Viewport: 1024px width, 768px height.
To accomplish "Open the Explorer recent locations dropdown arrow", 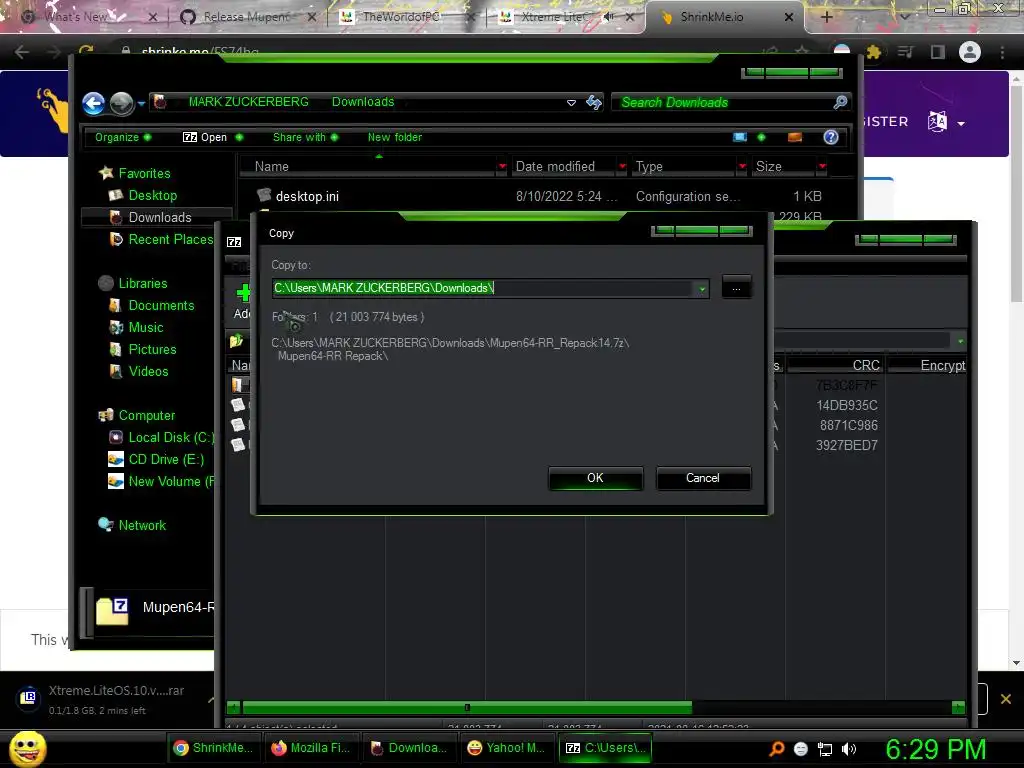I will [x=142, y=103].
